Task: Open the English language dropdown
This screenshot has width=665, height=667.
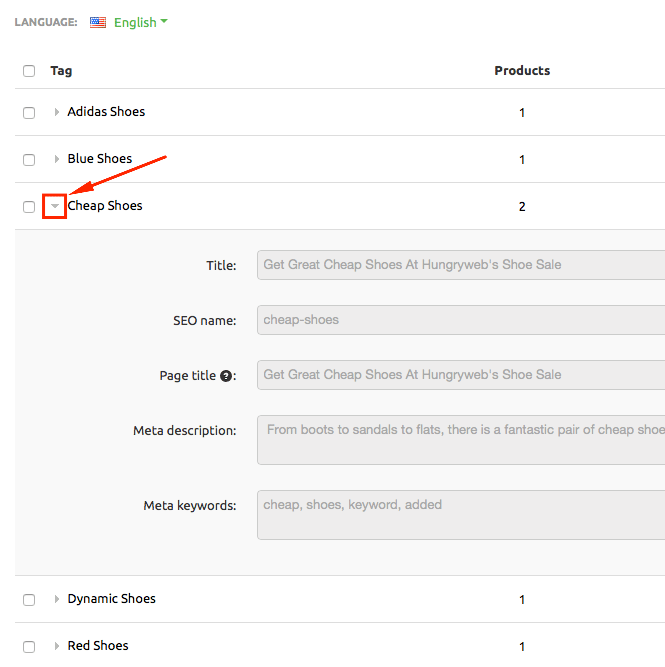Action: [140, 22]
